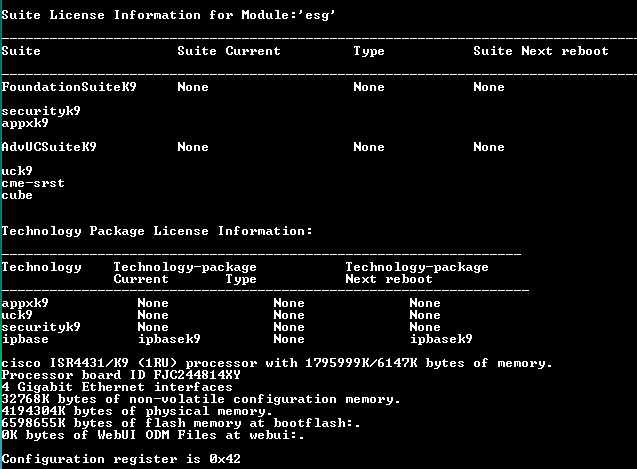Click the 'cme-srst' entry
This screenshot has height=469, width=637.
[33, 183]
